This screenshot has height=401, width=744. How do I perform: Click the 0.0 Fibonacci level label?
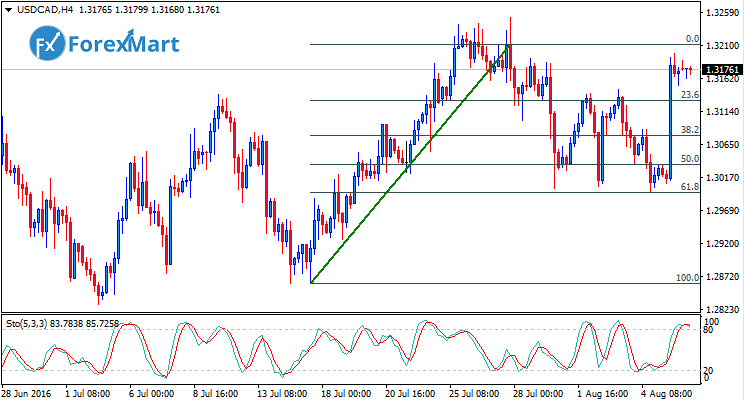(691, 38)
